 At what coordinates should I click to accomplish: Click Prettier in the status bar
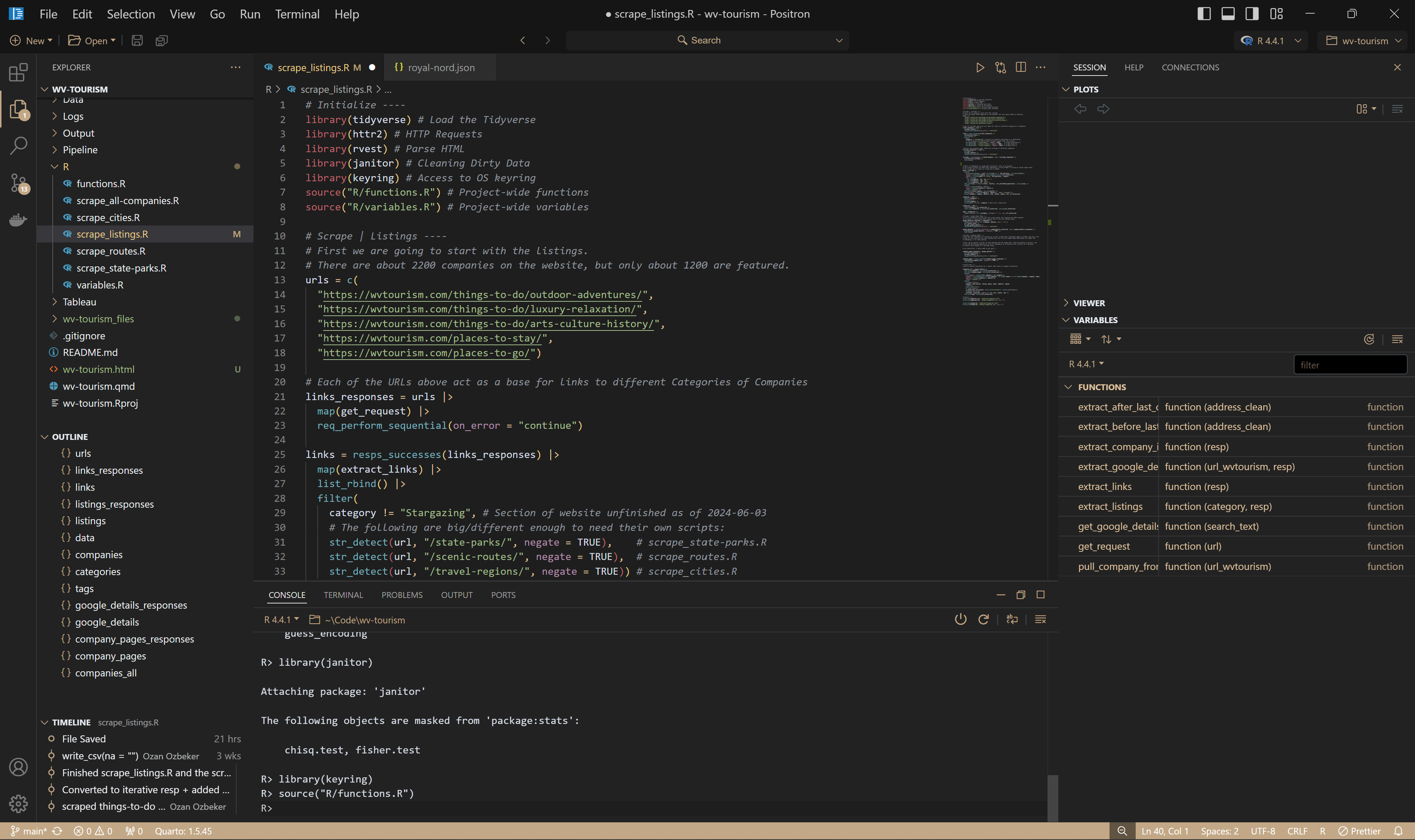click(x=1359, y=831)
